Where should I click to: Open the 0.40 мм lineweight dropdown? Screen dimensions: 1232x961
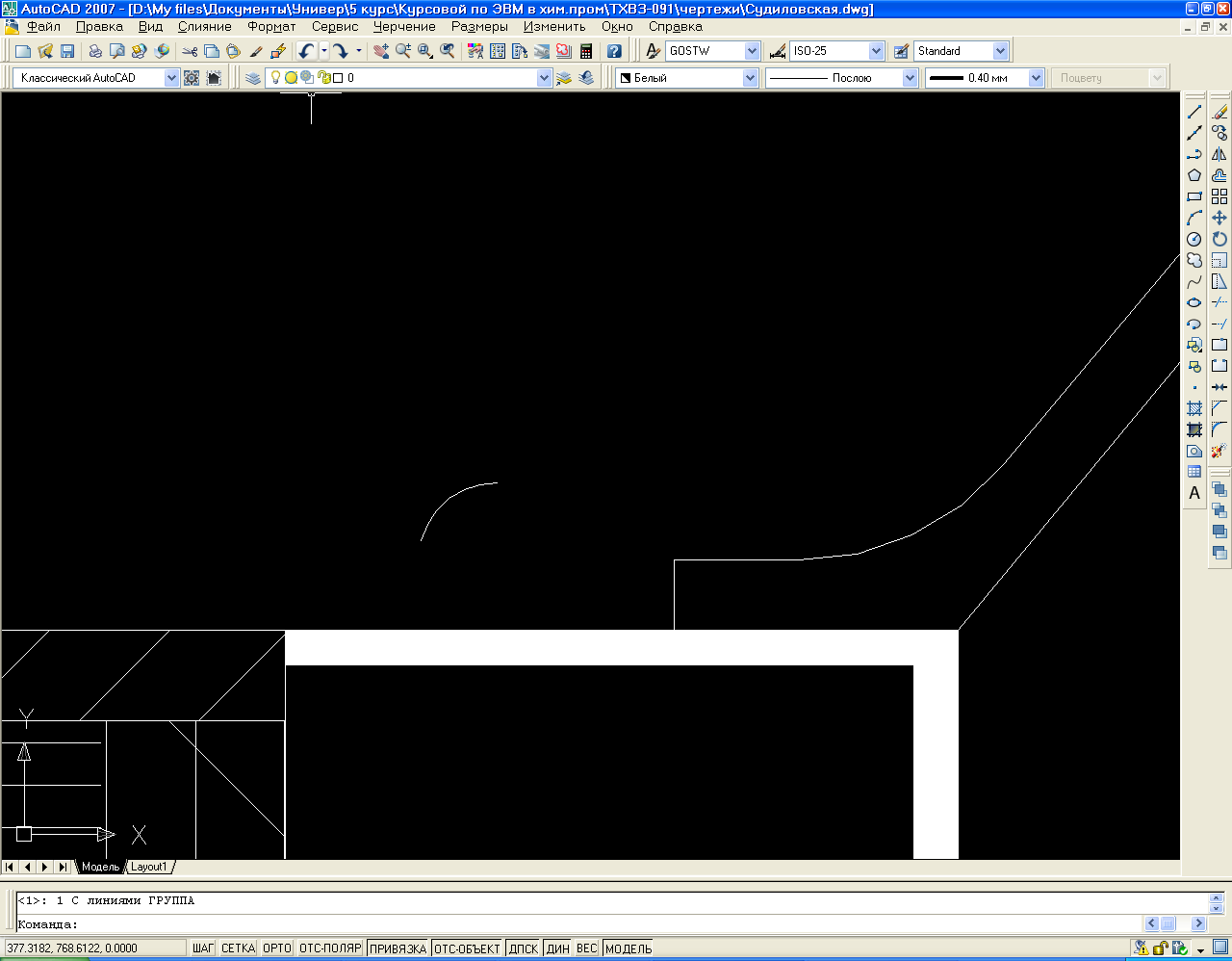pyautogui.click(x=1036, y=78)
